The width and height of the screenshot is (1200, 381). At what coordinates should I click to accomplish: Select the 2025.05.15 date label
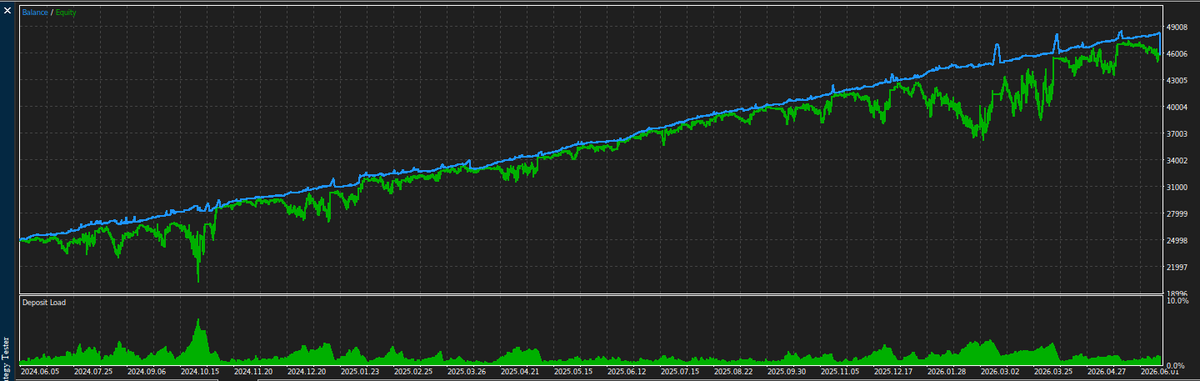(573, 371)
